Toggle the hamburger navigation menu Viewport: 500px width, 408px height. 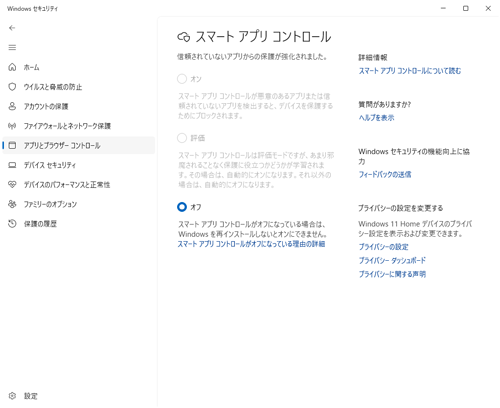[x=12, y=47]
